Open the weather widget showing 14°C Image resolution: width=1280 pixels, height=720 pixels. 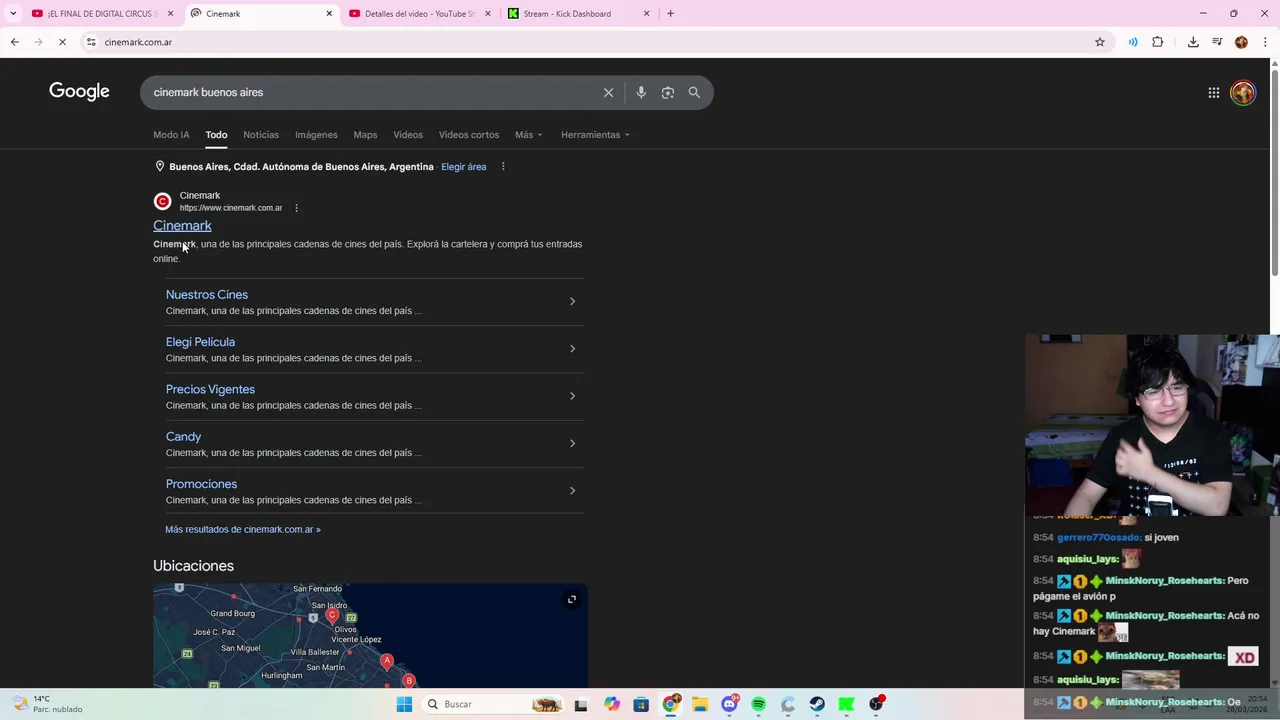point(46,704)
